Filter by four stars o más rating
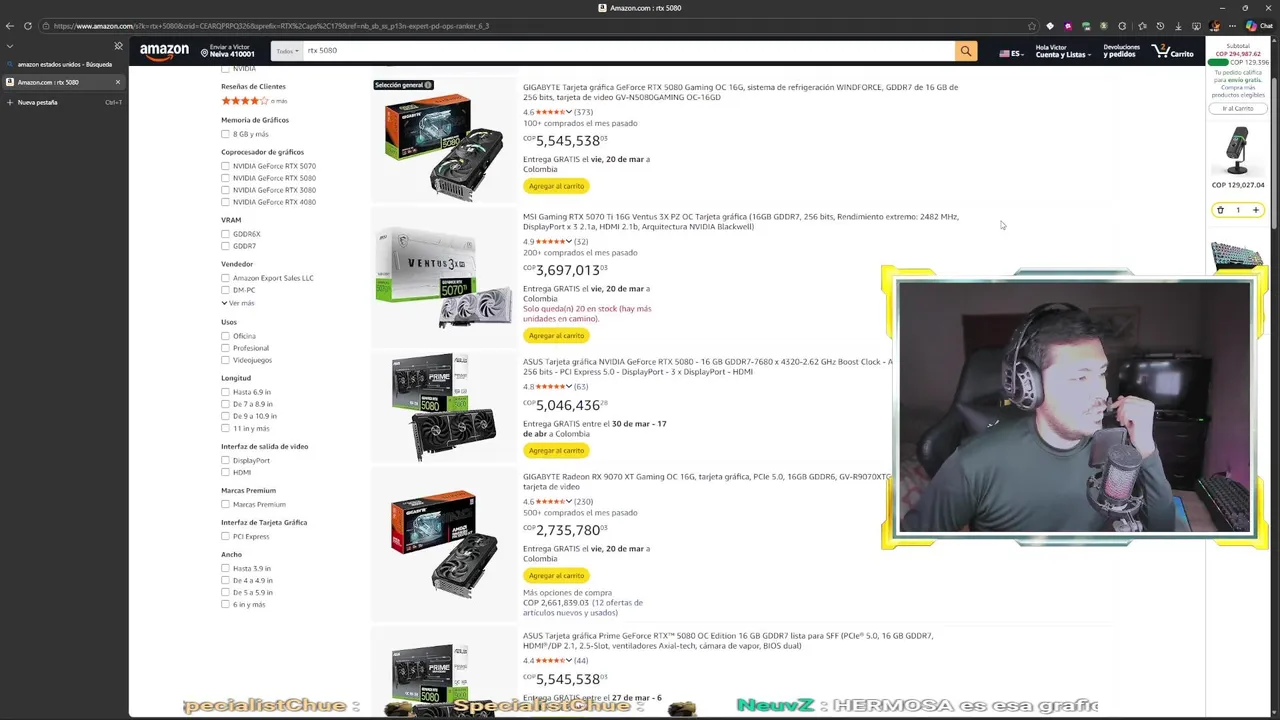Viewport: 1280px width, 720px height. [x=254, y=101]
